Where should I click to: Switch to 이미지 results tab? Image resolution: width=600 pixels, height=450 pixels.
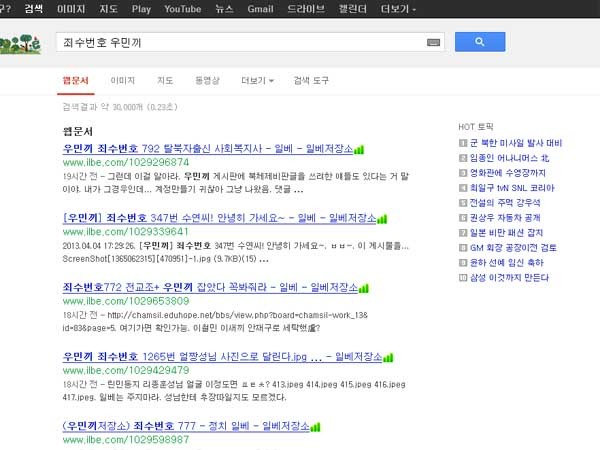click(122, 80)
